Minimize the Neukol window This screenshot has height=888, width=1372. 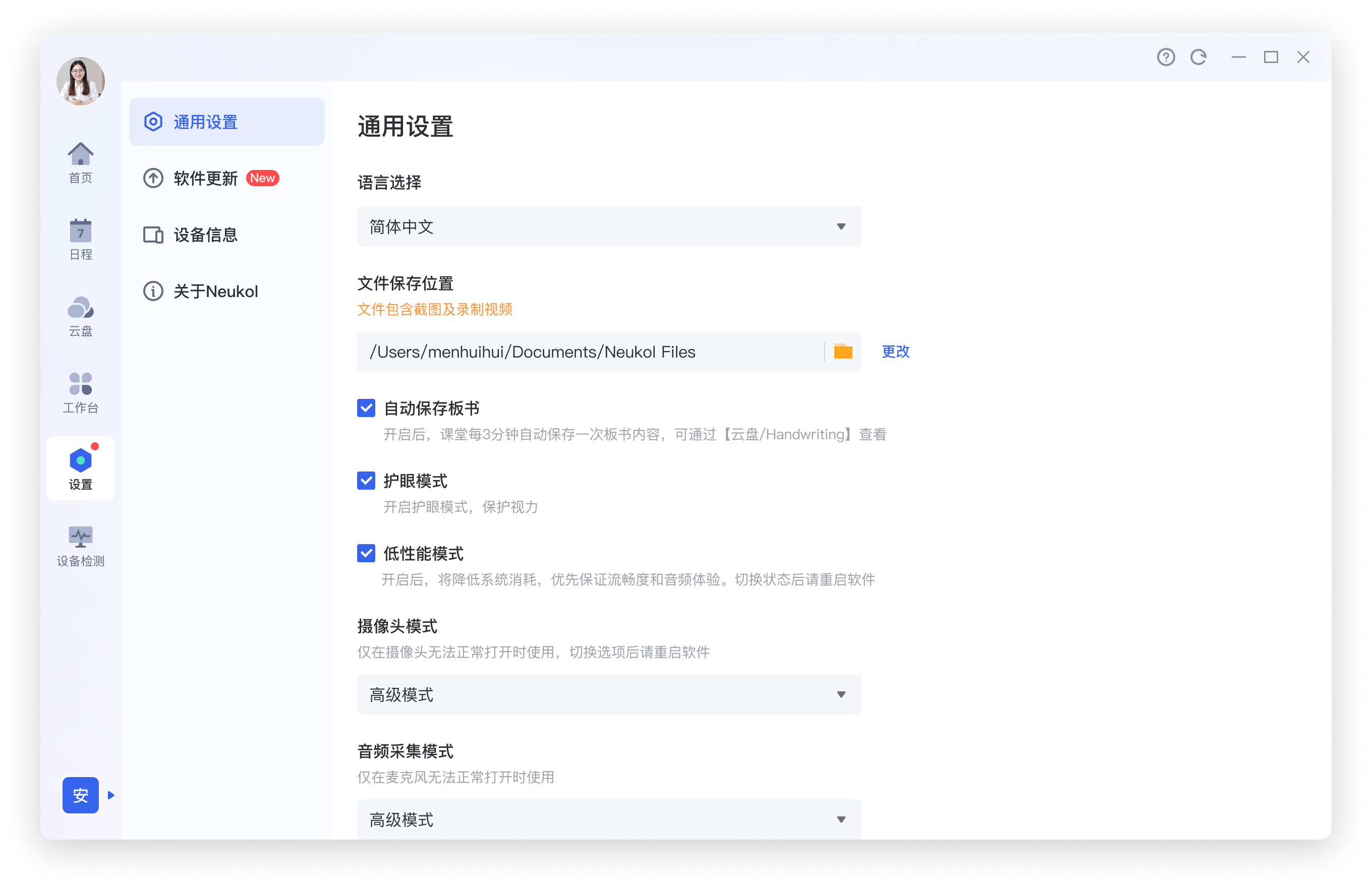tap(1239, 57)
